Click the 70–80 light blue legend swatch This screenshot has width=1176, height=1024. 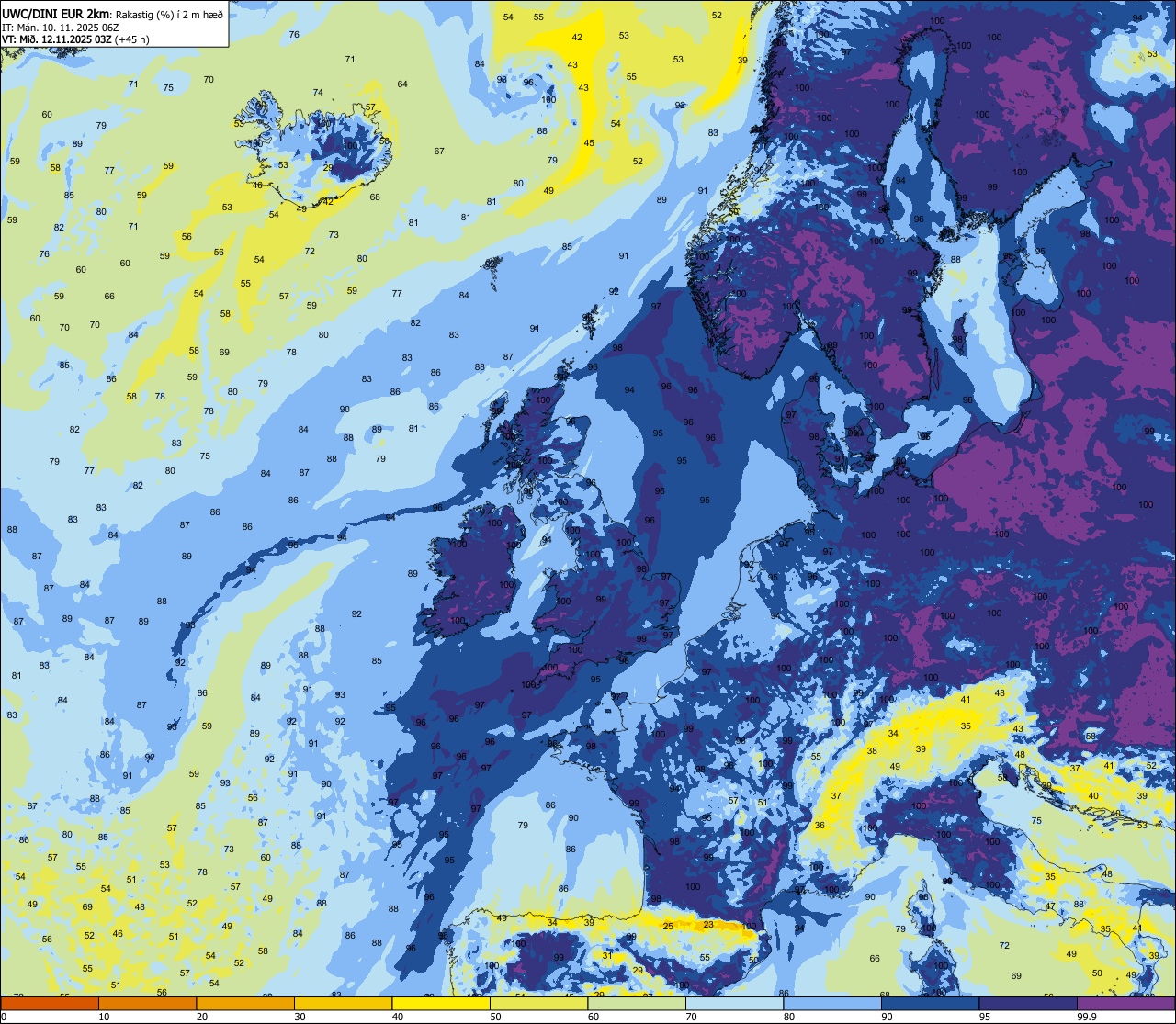tap(734, 1003)
